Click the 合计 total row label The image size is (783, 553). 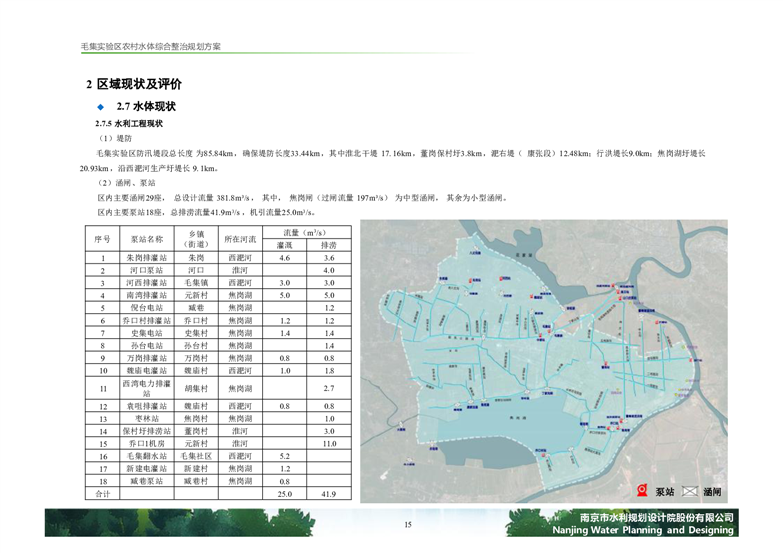[102, 494]
